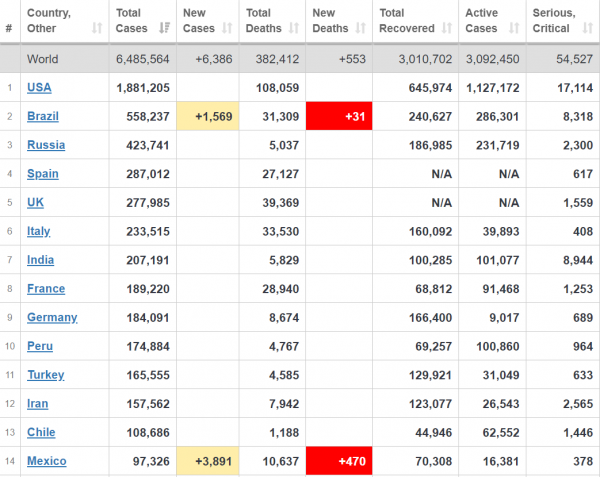Sort by Total Recovered arrows icon

point(447,28)
